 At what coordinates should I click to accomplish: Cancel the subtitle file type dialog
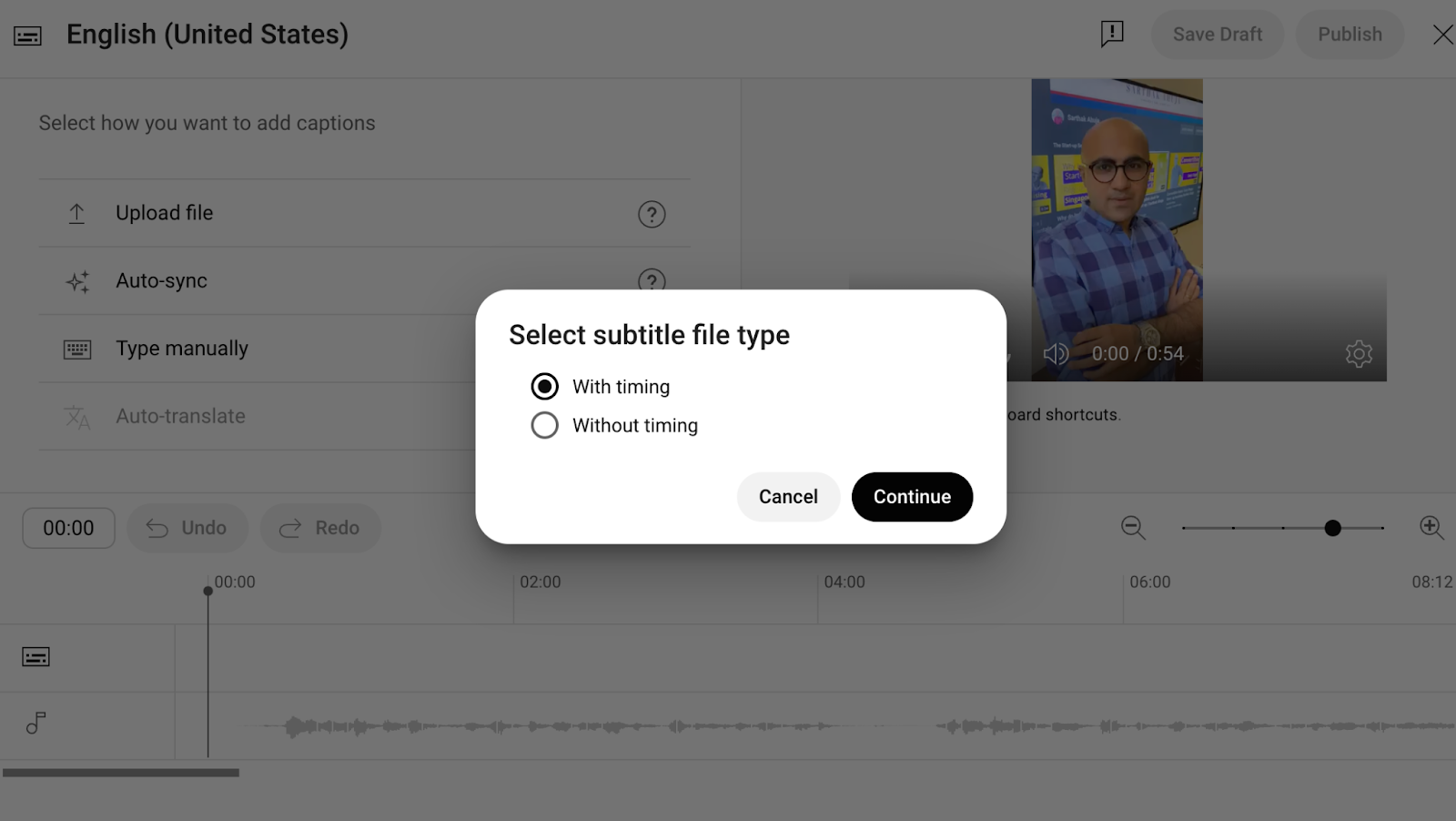(x=788, y=497)
